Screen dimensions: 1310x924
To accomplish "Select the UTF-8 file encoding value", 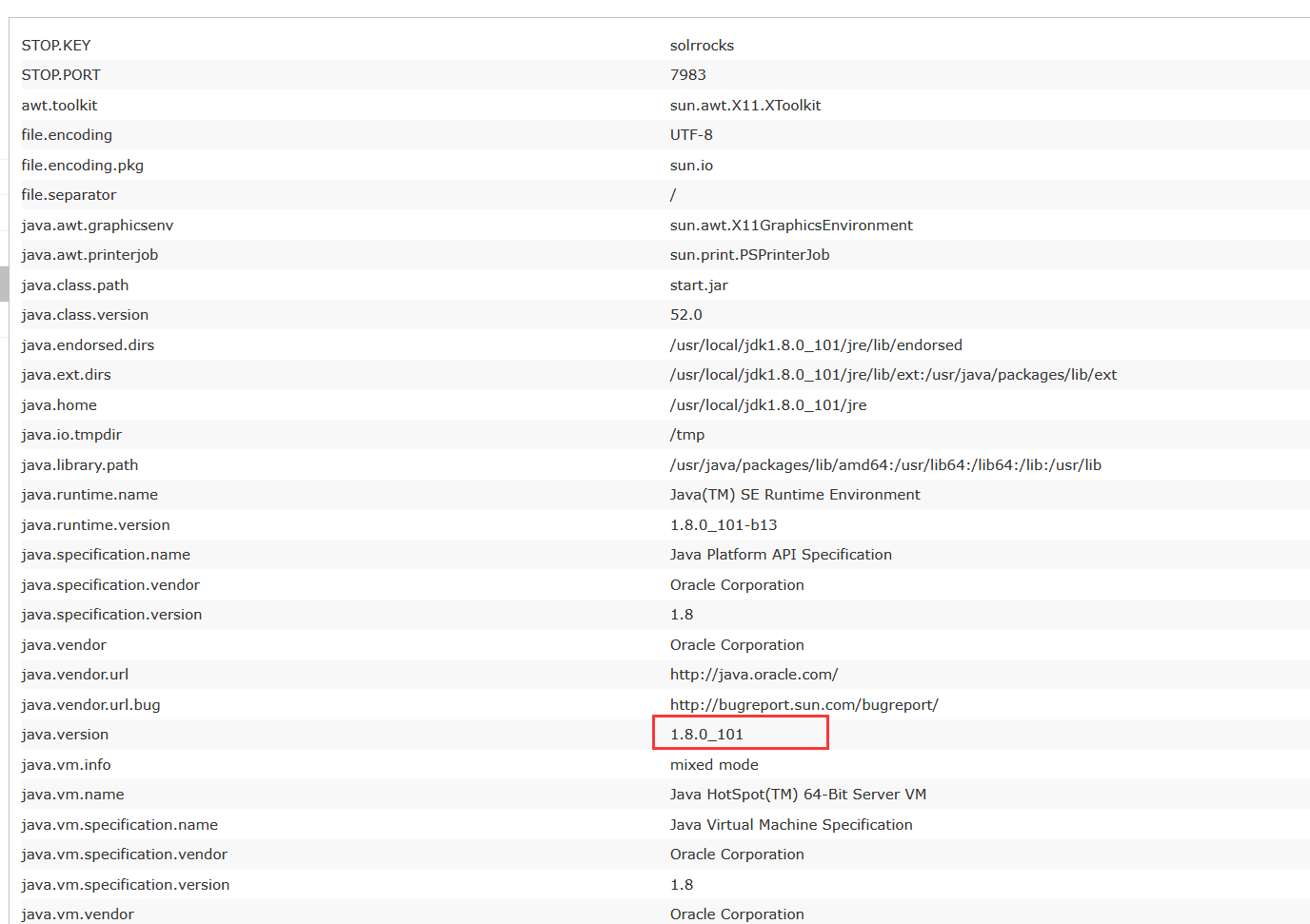I will [x=690, y=135].
